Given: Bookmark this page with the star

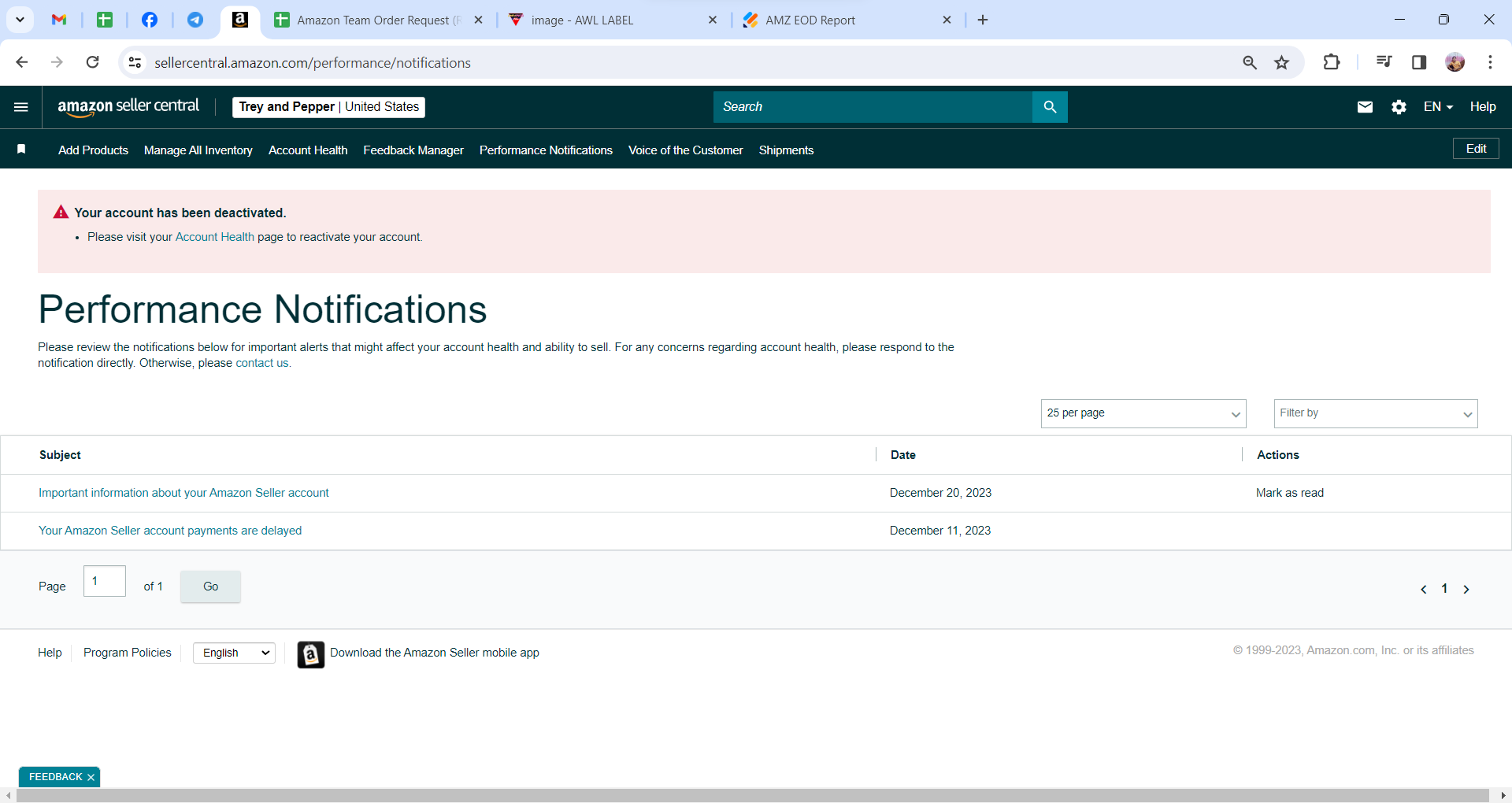Looking at the screenshot, I should pyautogui.click(x=1282, y=62).
